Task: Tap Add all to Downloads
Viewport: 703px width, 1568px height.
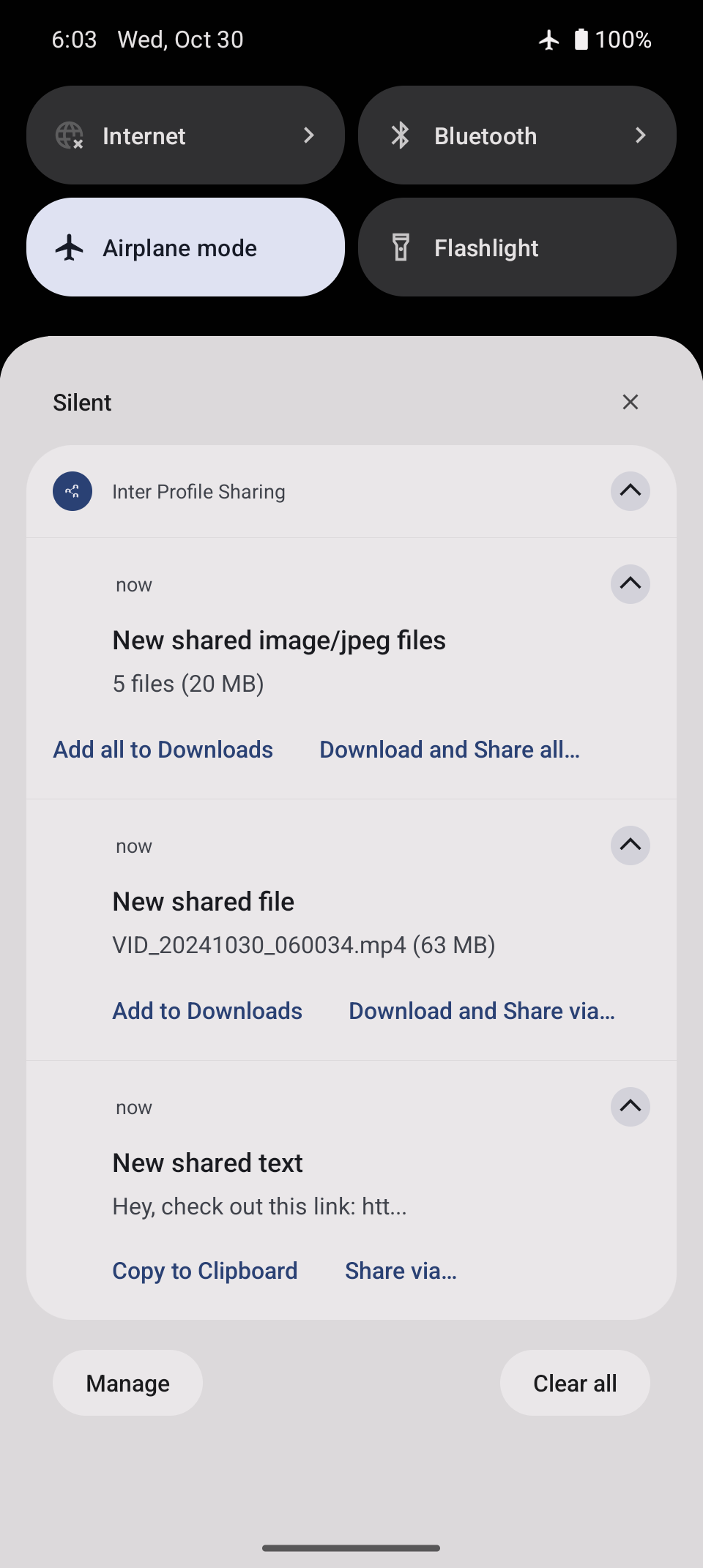Action: pos(163,750)
